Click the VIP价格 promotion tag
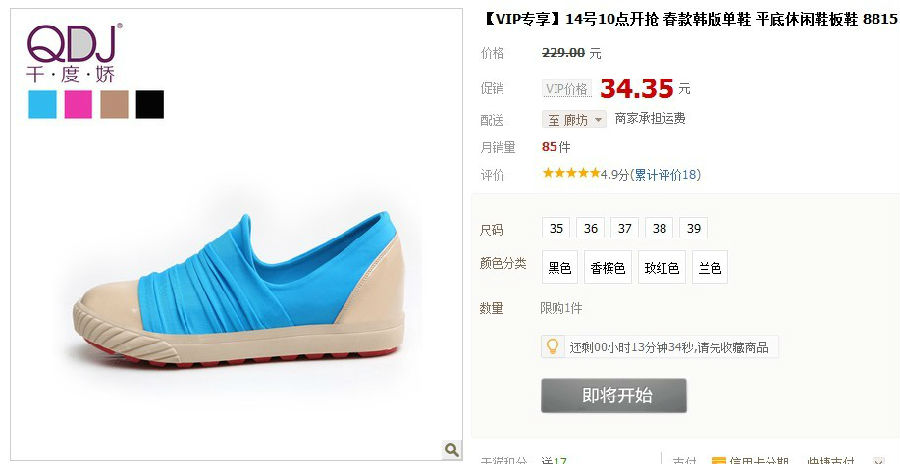Image resolution: width=900 pixels, height=464 pixels. pos(567,88)
